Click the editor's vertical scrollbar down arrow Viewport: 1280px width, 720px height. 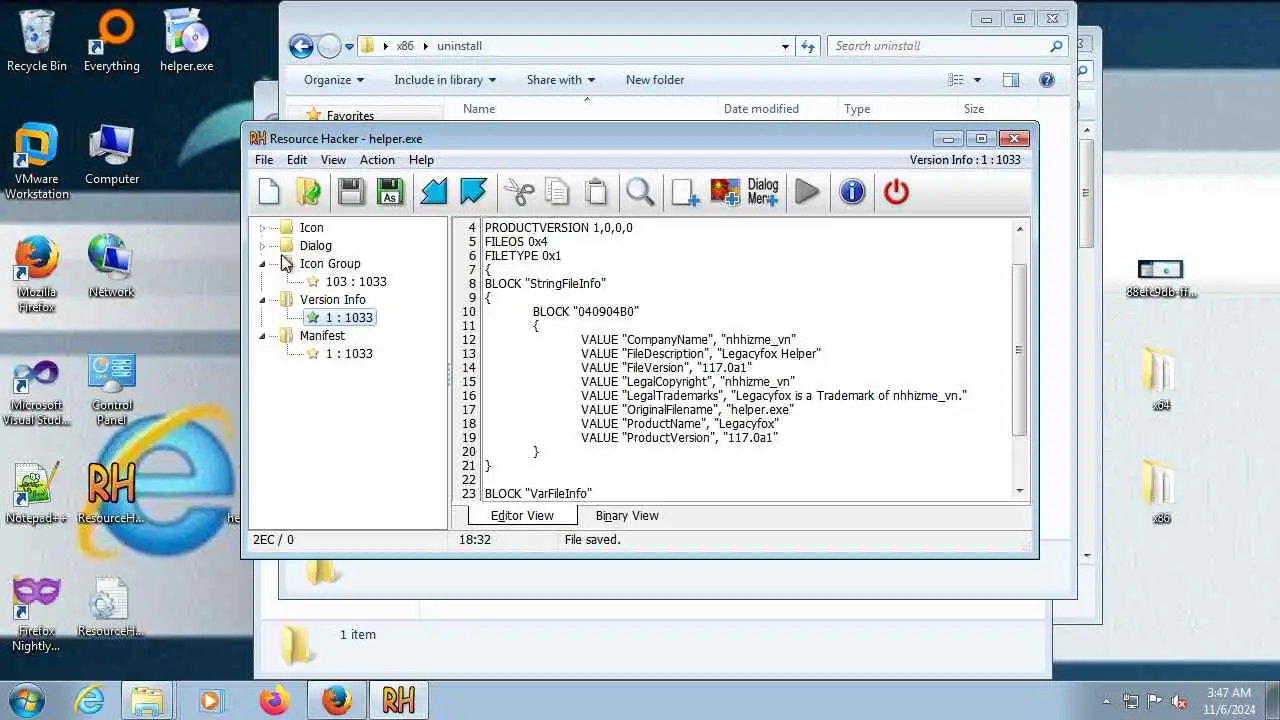(1020, 490)
